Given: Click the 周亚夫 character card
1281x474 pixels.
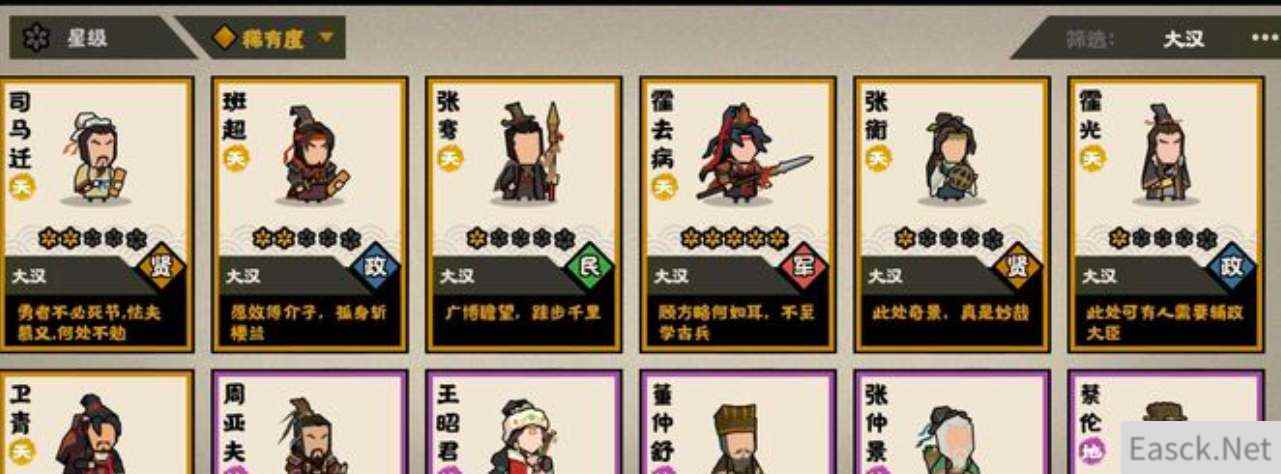Looking at the screenshot, I should [x=309, y=422].
